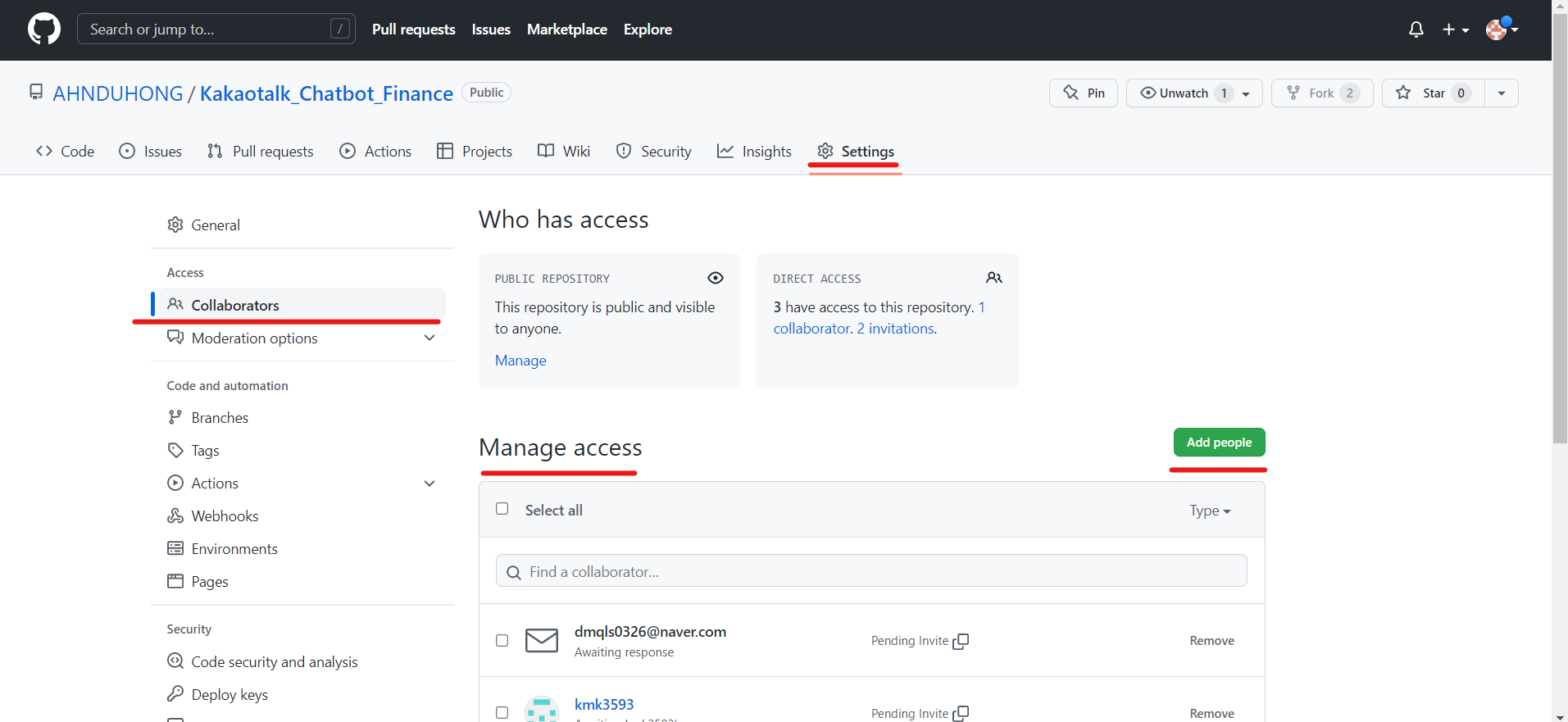Click the Deploy keys key icon
This screenshot has width=1568, height=722.
coord(175,693)
